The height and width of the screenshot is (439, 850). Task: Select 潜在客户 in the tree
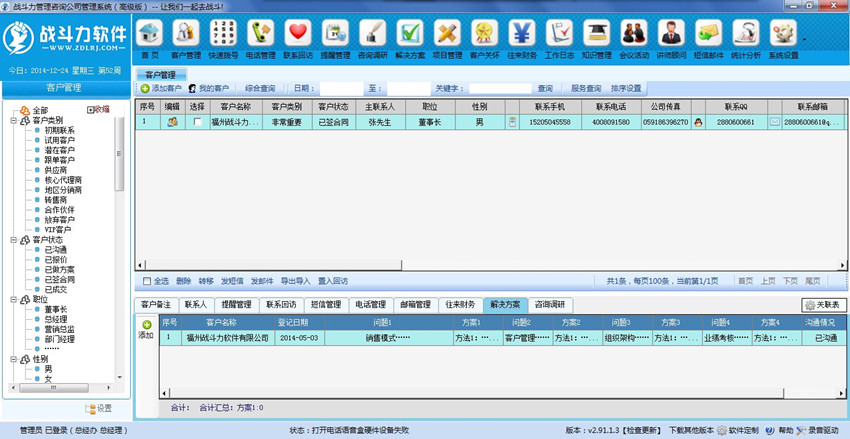[x=60, y=150]
